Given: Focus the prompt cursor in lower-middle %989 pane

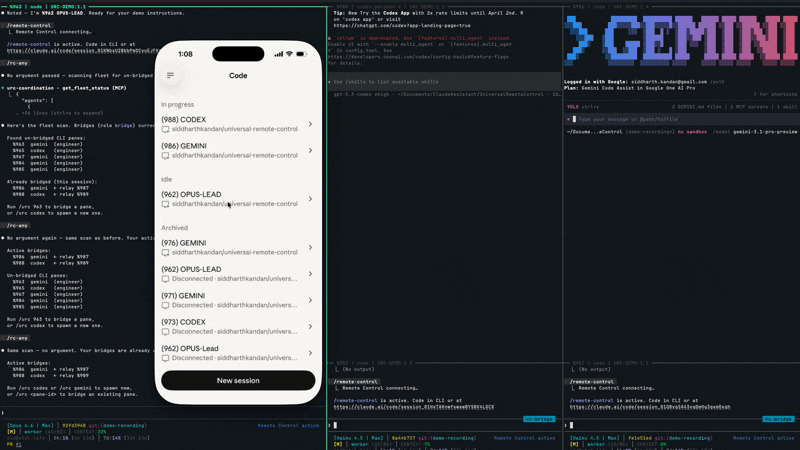Looking at the screenshot, I should coord(335,425).
